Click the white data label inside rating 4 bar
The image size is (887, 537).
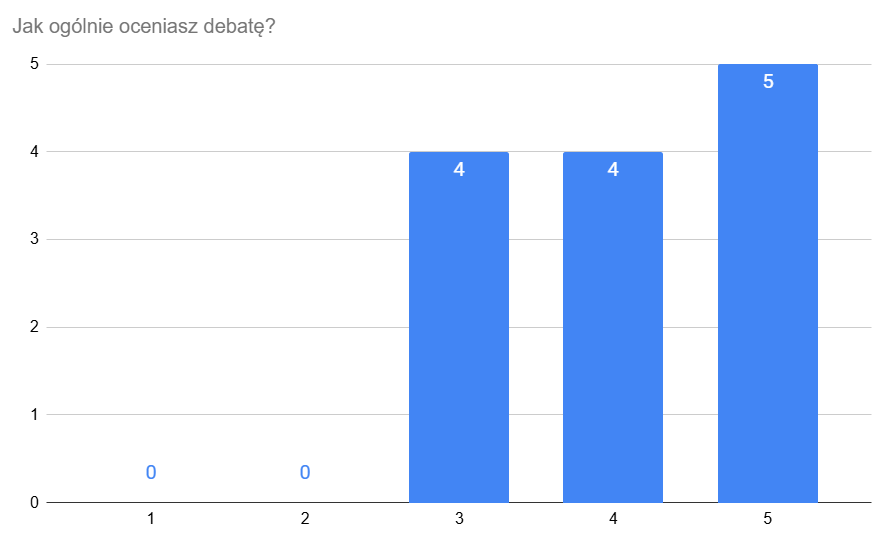613,170
